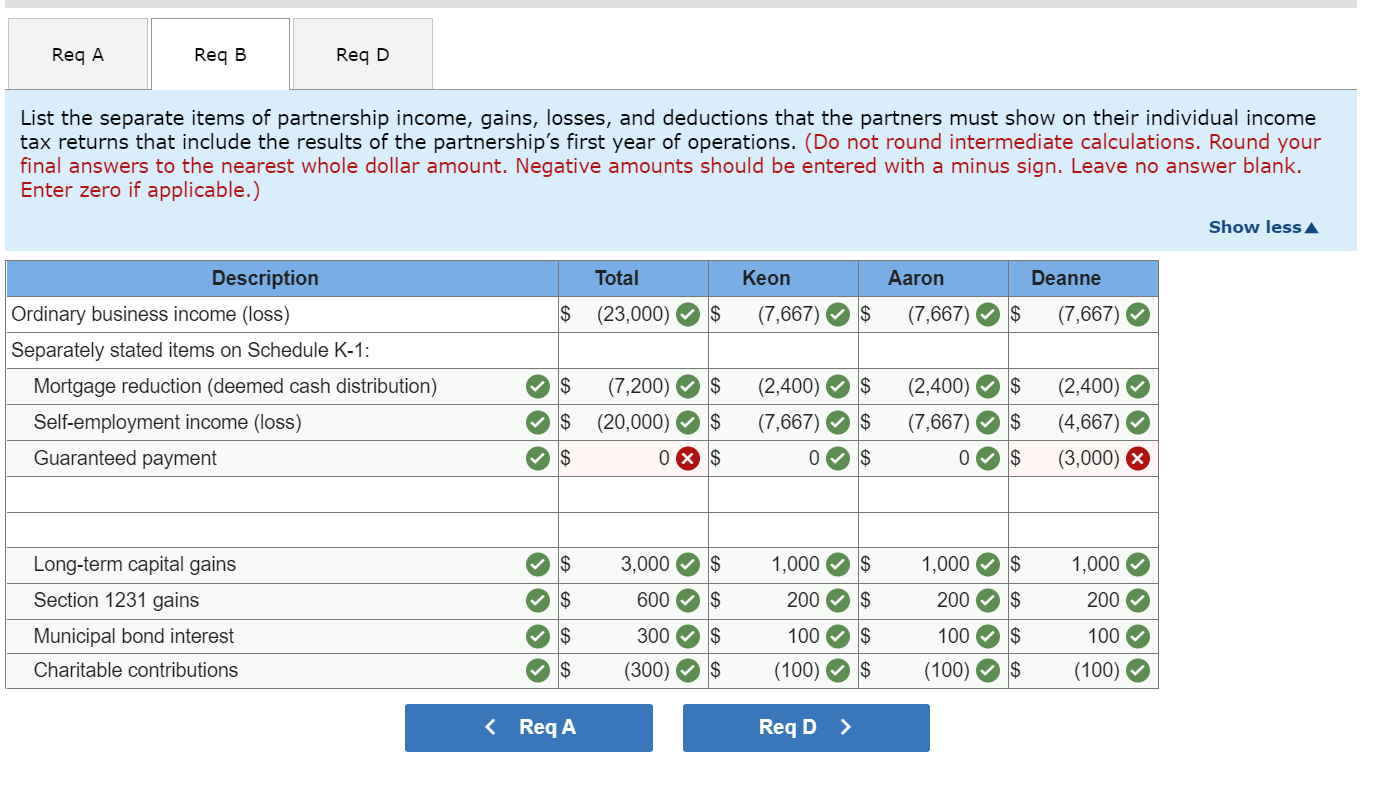Click the check beside Keon's Mortgage reduction
1375x789 pixels.
click(837, 387)
